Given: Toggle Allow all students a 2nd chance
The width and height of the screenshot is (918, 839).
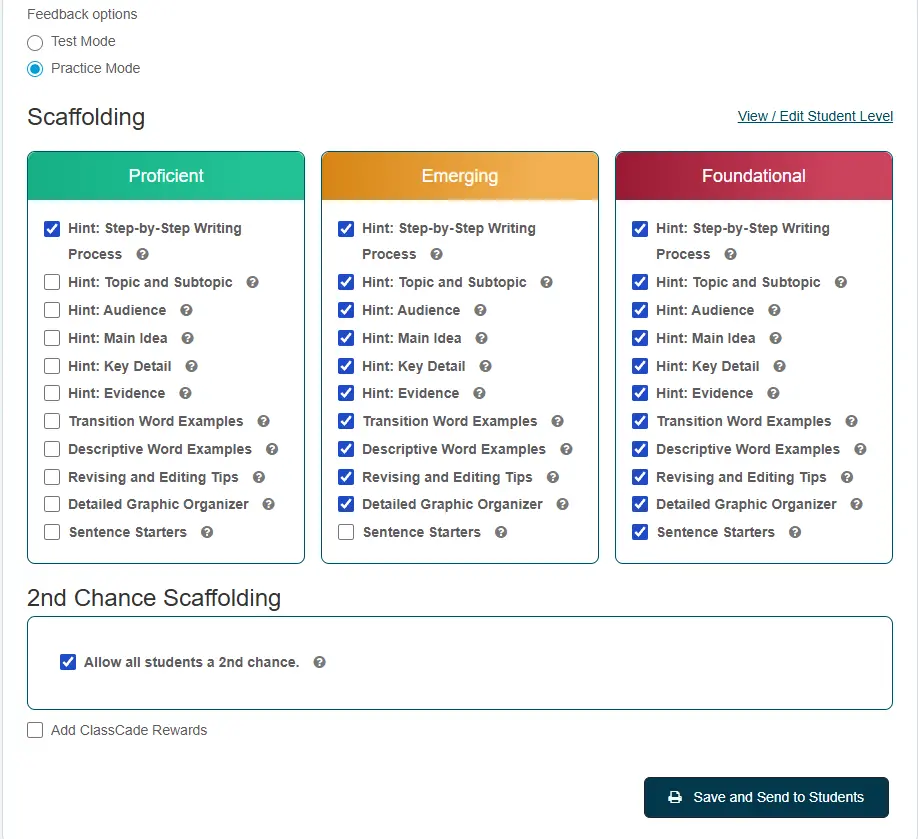Looking at the screenshot, I should coord(68,662).
